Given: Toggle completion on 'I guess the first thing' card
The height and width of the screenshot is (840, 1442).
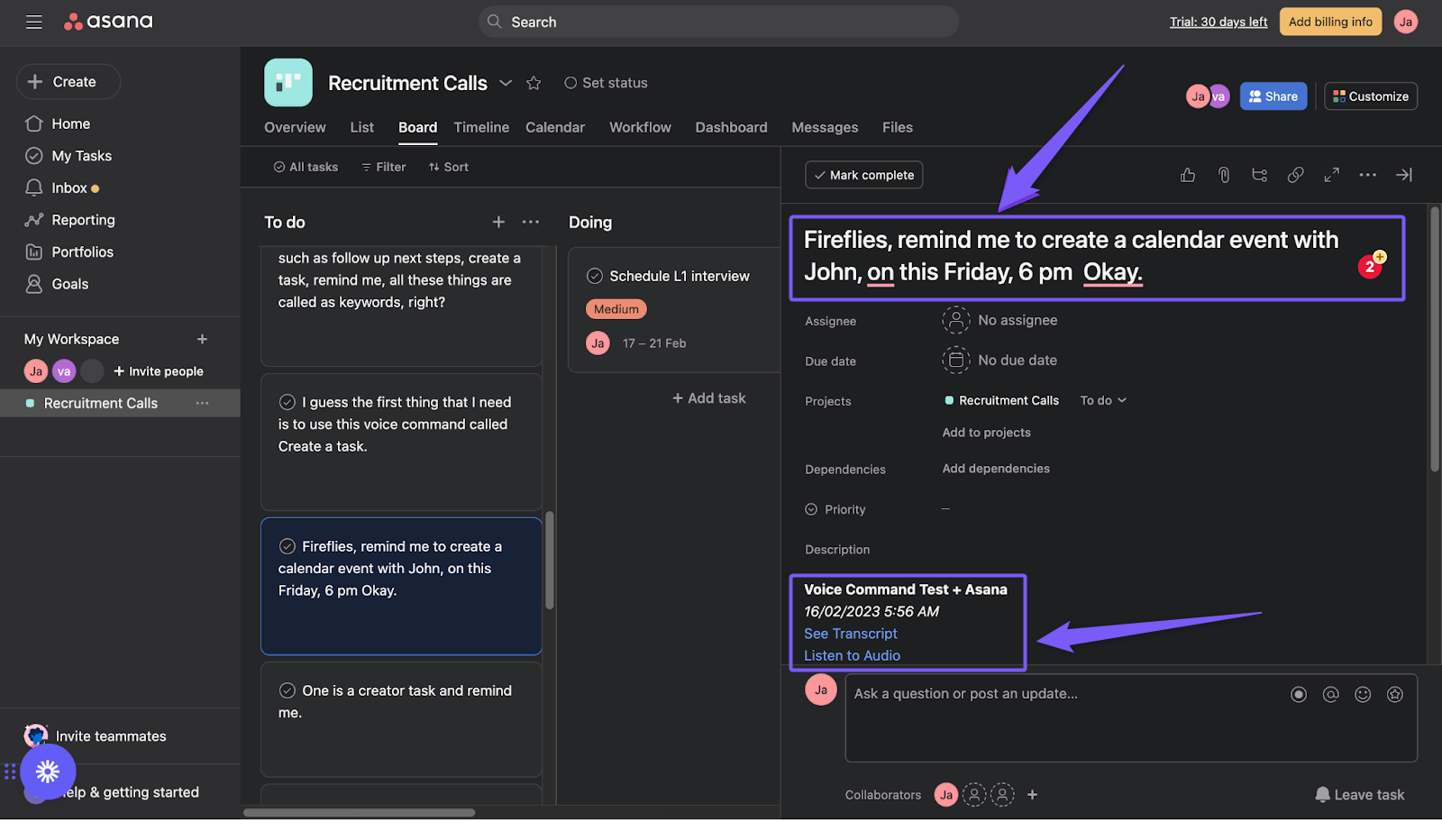Looking at the screenshot, I should 287,402.
